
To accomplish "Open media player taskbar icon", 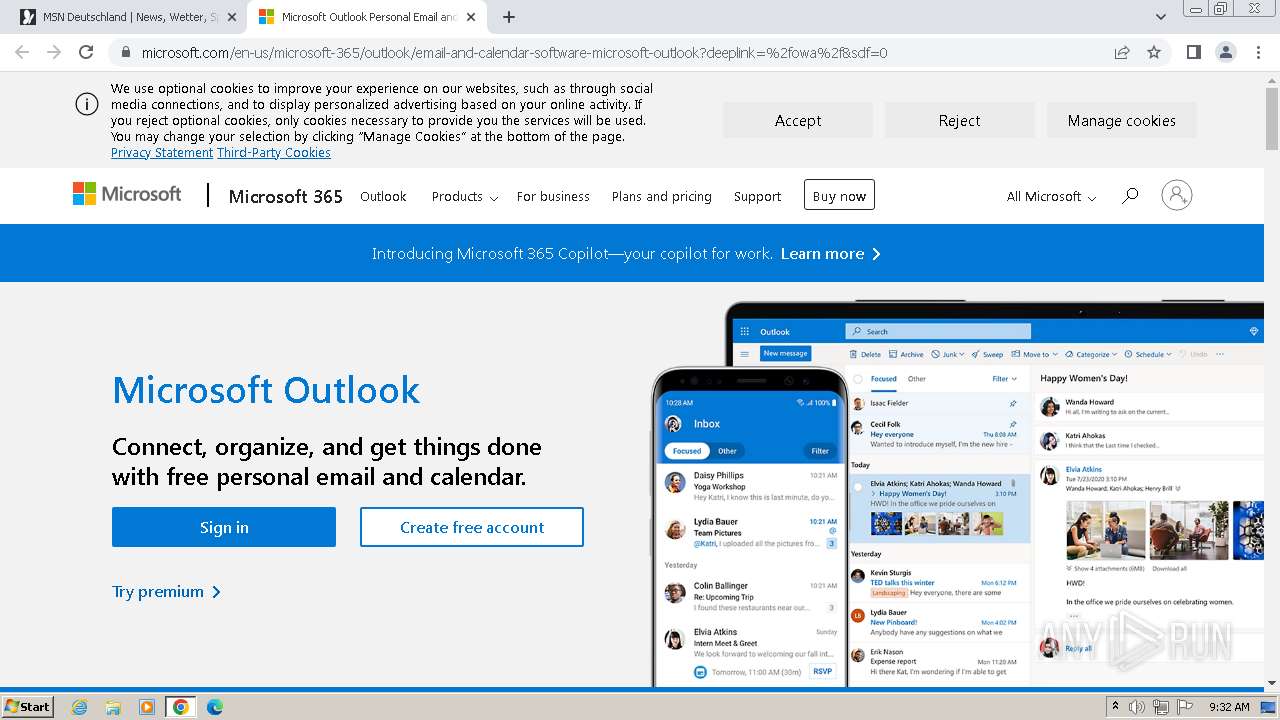I will click(147, 707).
